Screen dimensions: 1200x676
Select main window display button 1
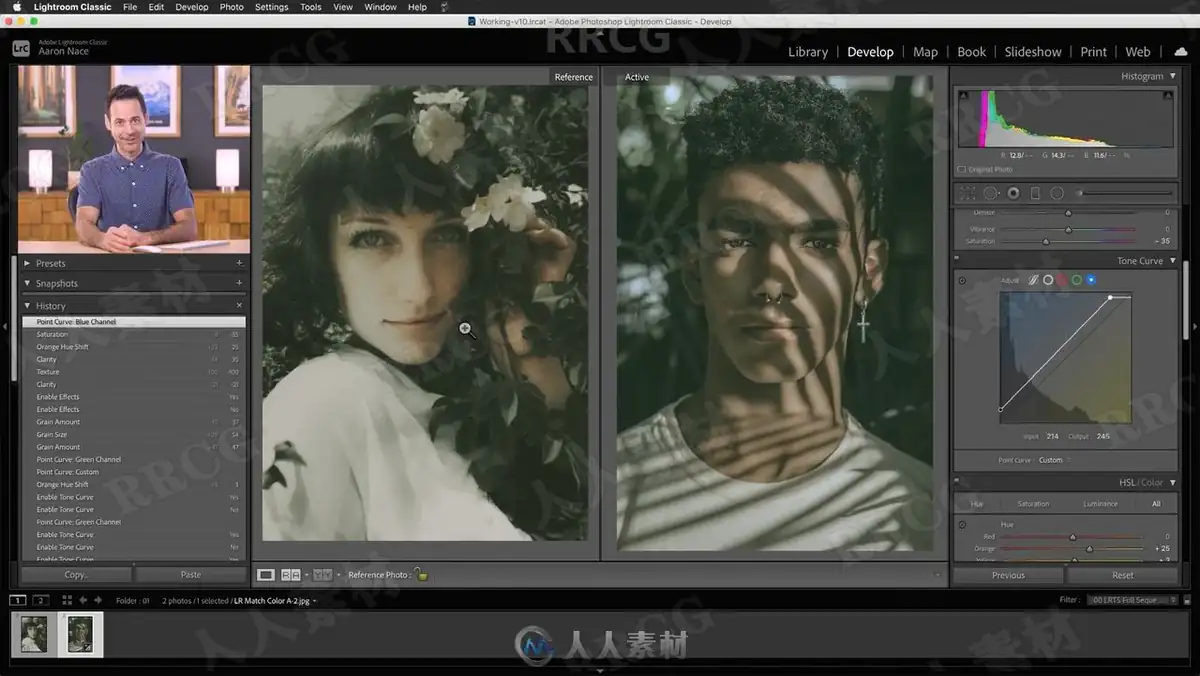tap(18, 600)
